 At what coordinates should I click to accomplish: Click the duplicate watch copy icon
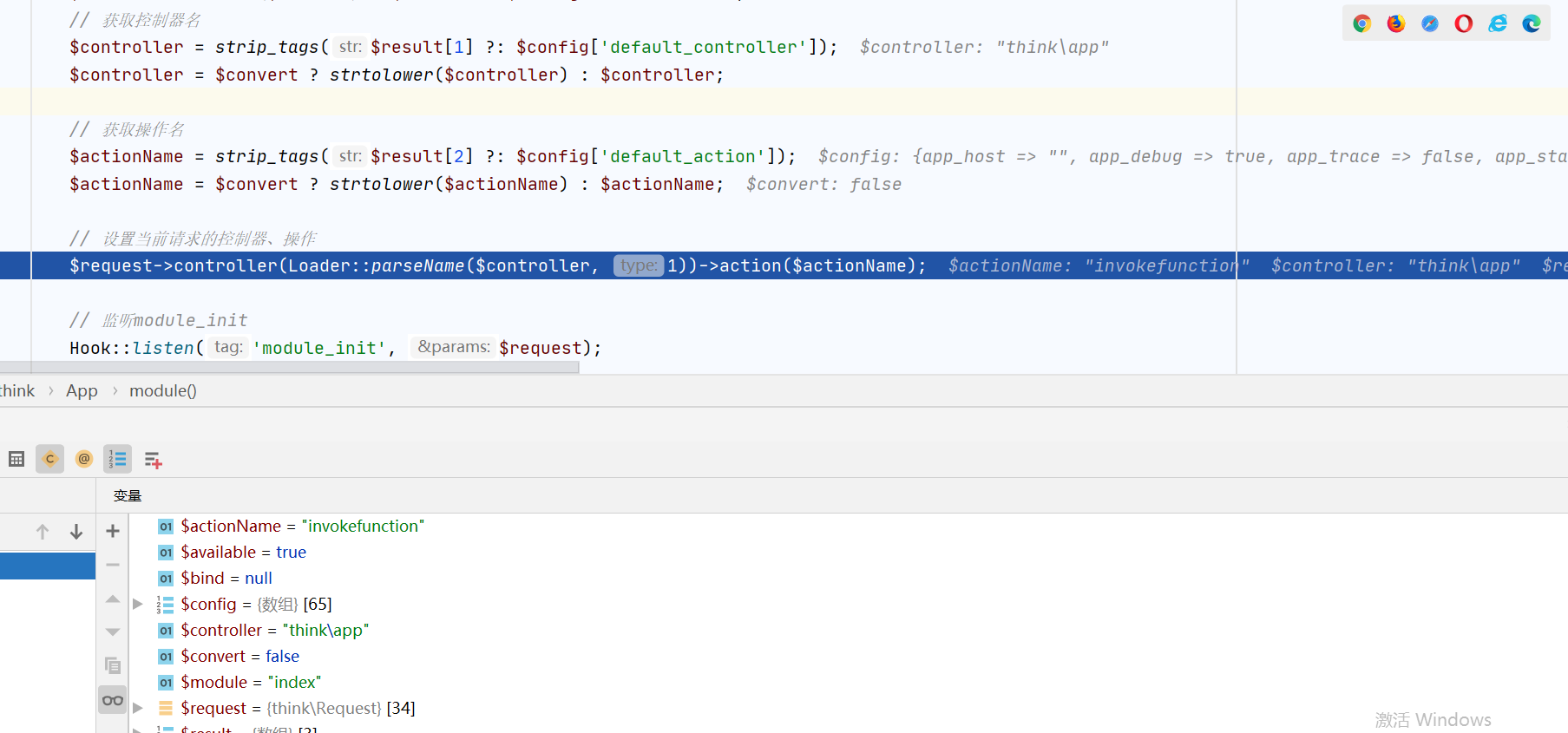(113, 665)
